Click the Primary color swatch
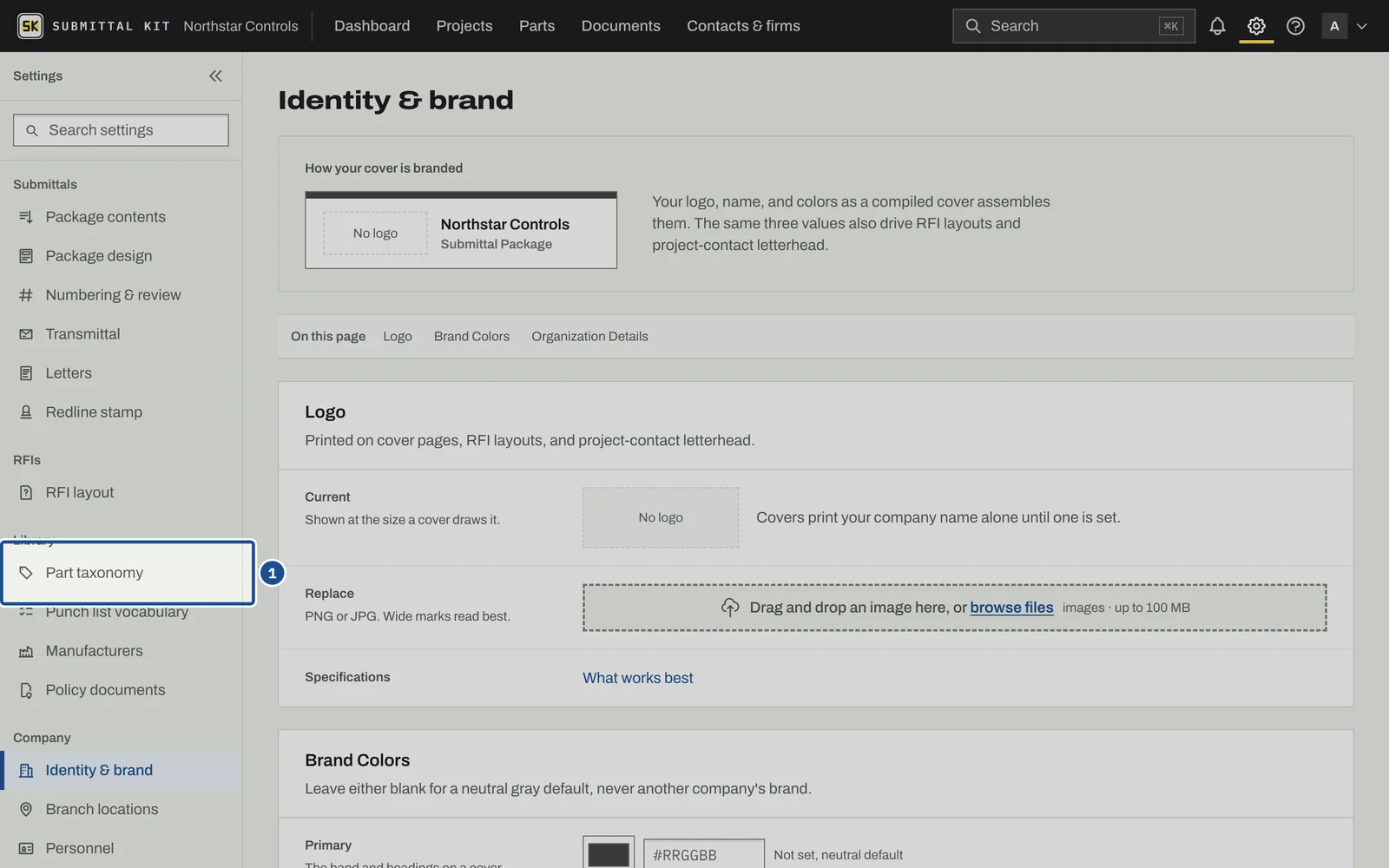1389x868 pixels. pyautogui.click(x=609, y=854)
